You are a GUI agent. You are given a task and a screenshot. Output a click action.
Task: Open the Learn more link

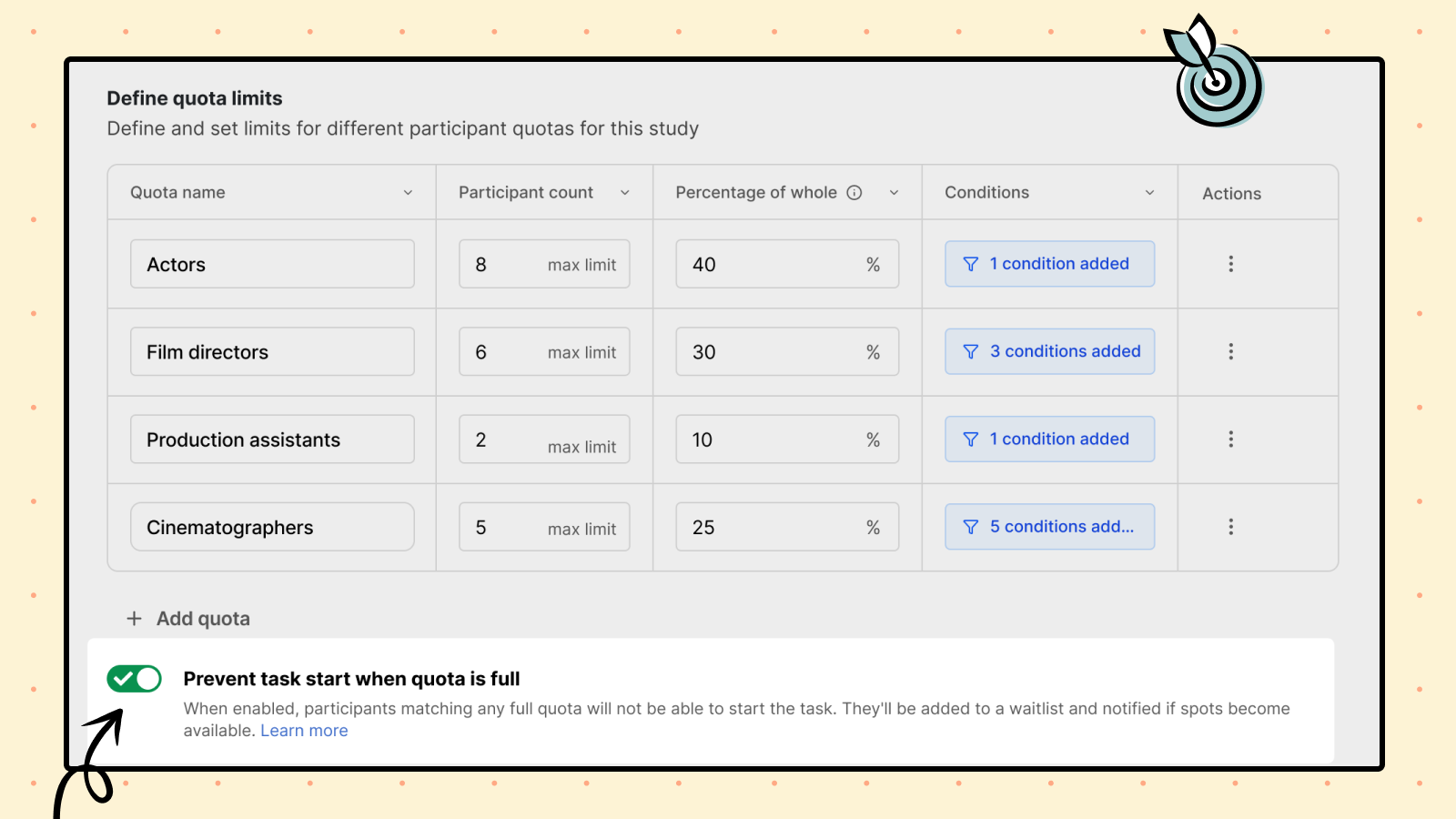click(304, 731)
